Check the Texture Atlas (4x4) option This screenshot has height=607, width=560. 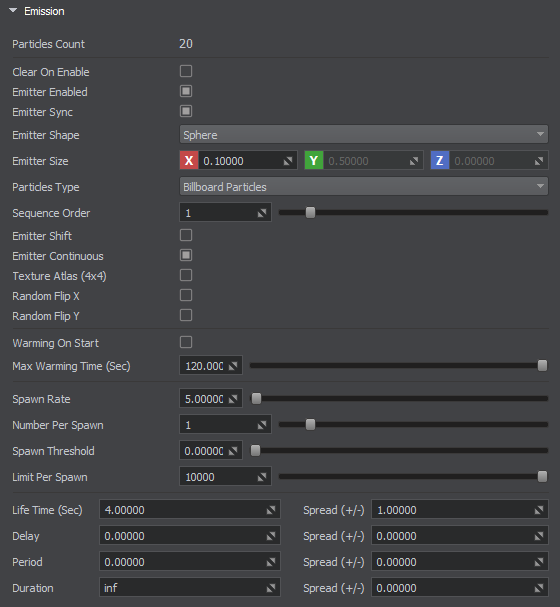tap(186, 275)
